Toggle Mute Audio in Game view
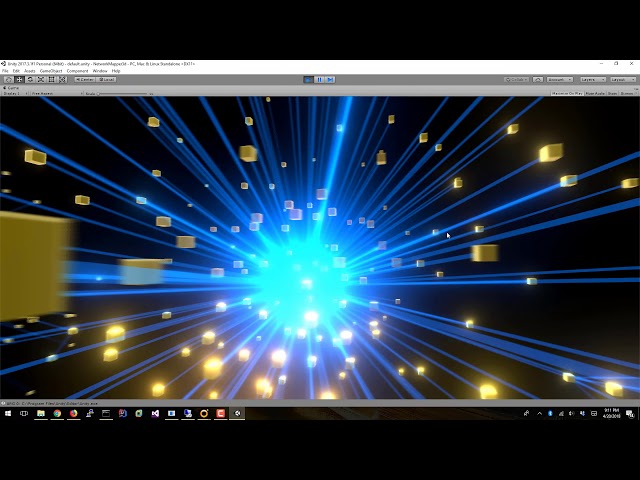Viewport: 640px width, 480px height. point(595,93)
